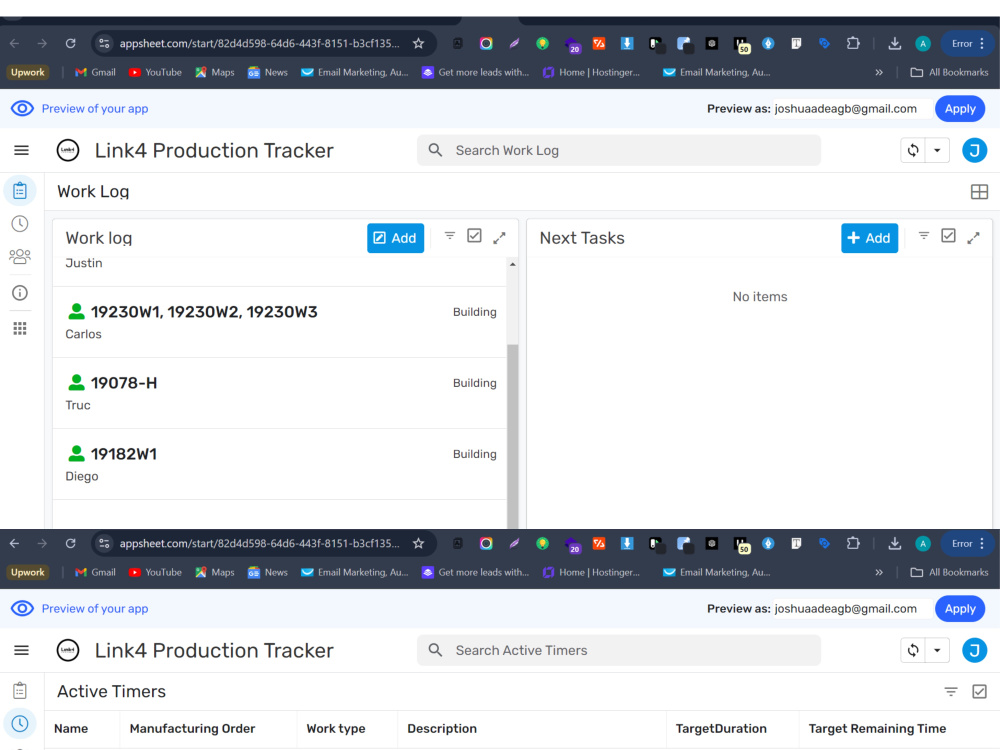
Task: Add a new Work log entry
Action: coord(395,238)
